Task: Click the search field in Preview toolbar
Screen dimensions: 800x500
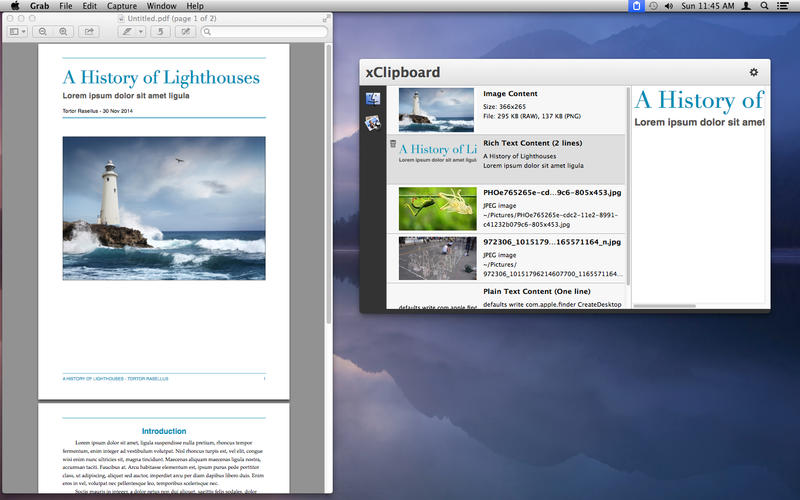Action: click(x=265, y=32)
